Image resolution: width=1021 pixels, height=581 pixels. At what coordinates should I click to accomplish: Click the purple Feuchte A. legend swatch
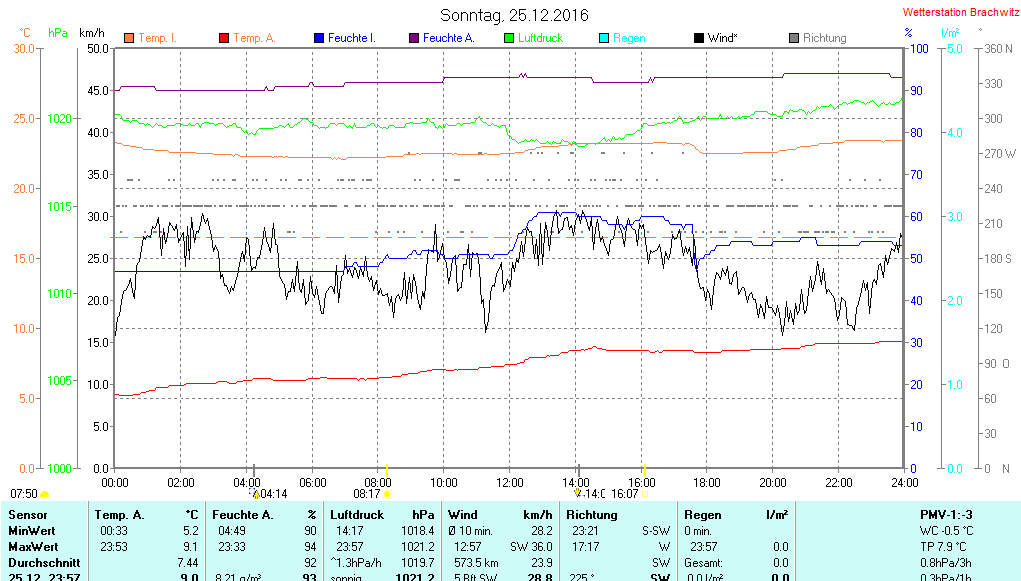pyautogui.click(x=414, y=38)
